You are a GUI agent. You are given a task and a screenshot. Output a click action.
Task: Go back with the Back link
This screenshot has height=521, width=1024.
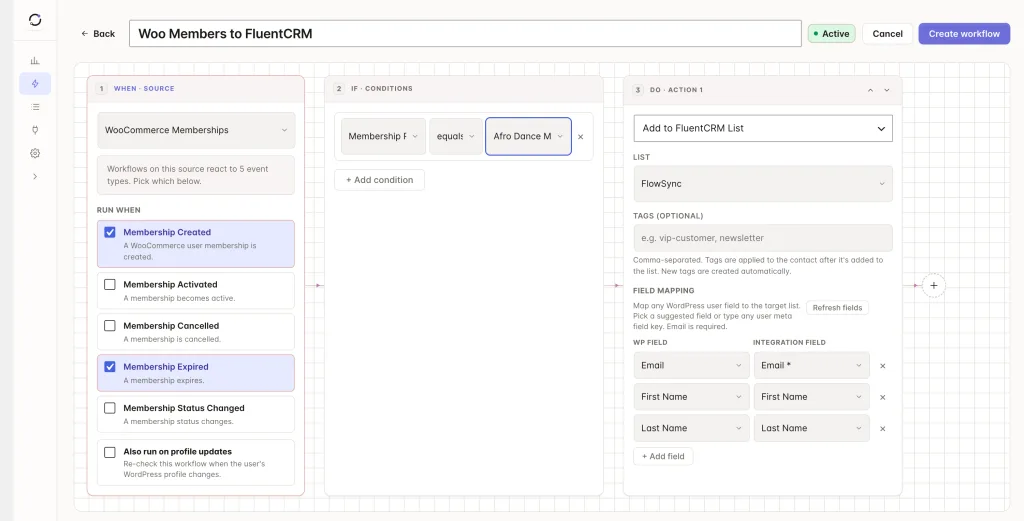point(98,34)
